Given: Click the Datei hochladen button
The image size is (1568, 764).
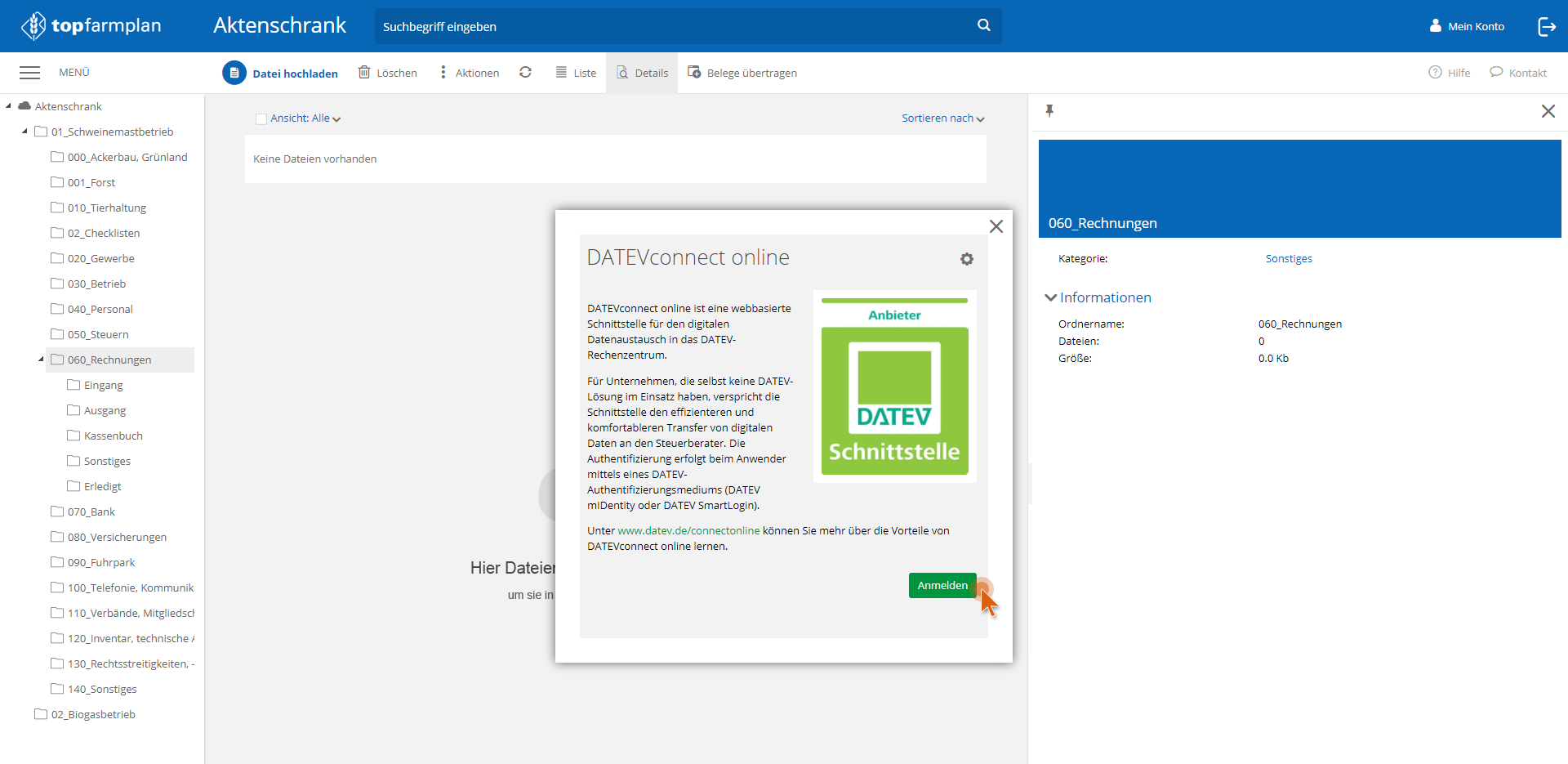Looking at the screenshot, I should pyautogui.click(x=280, y=73).
